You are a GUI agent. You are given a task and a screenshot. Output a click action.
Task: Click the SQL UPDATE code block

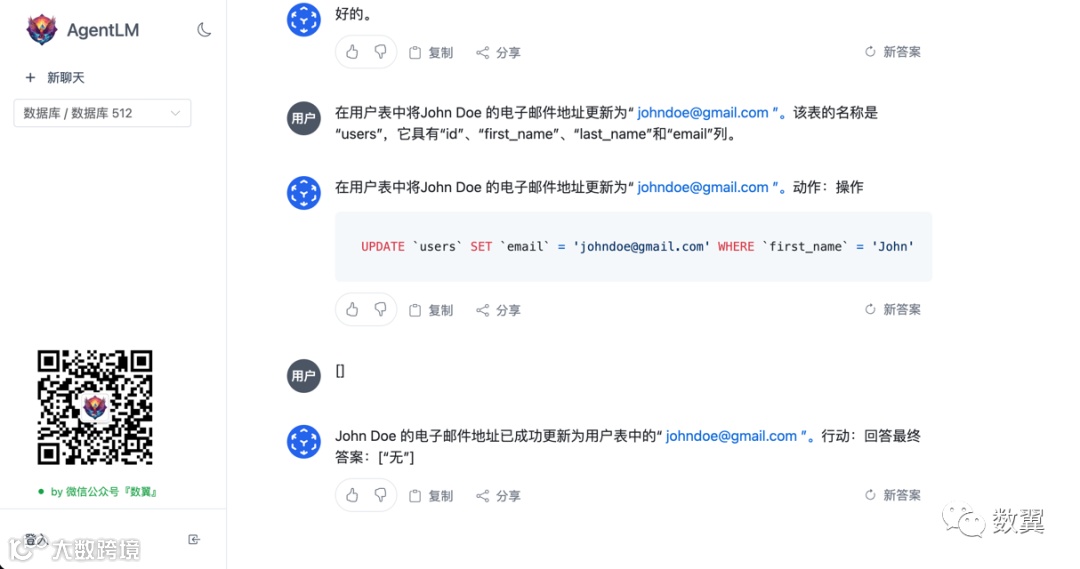click(x=634, y=247)
